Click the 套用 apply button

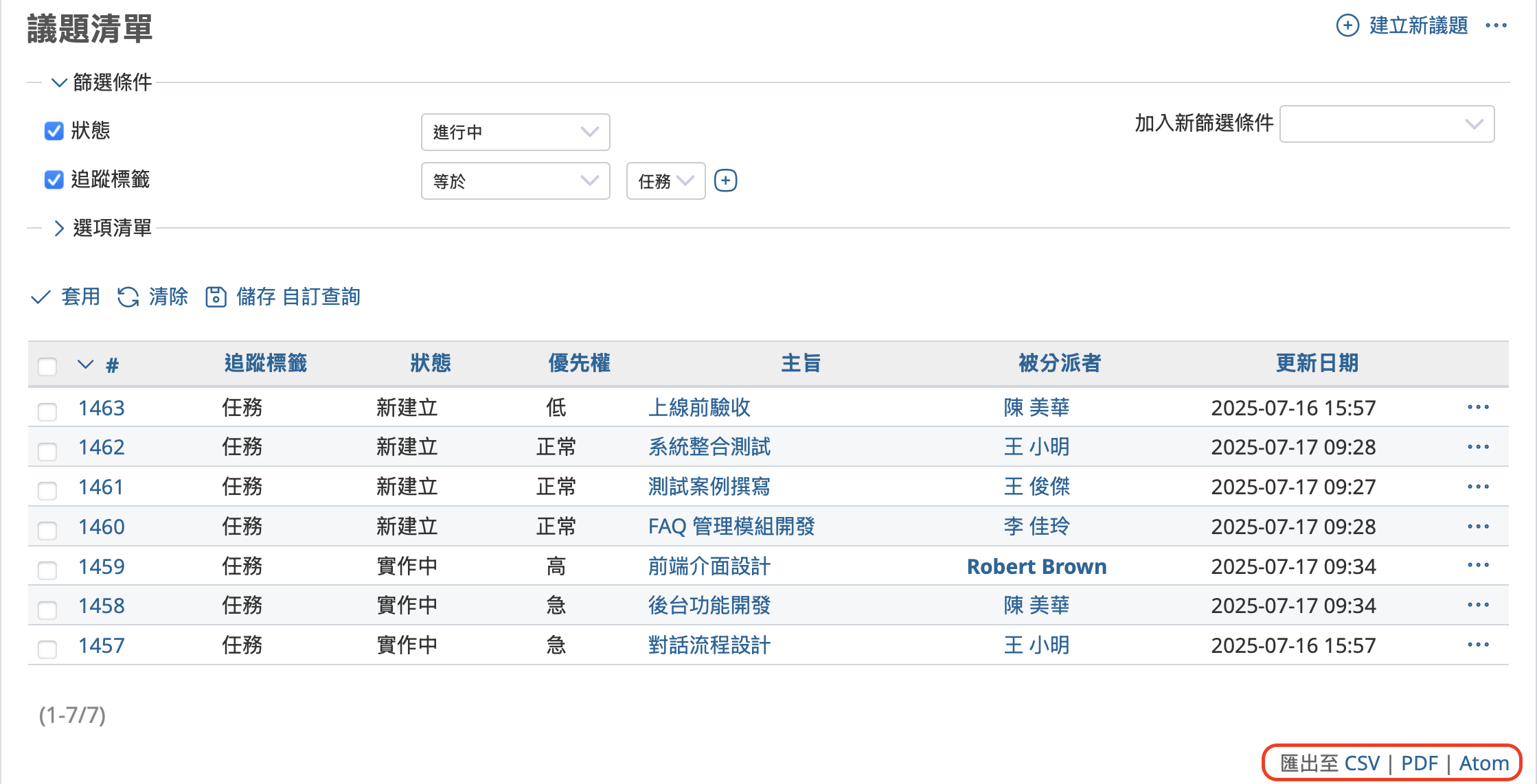[66, 297]
